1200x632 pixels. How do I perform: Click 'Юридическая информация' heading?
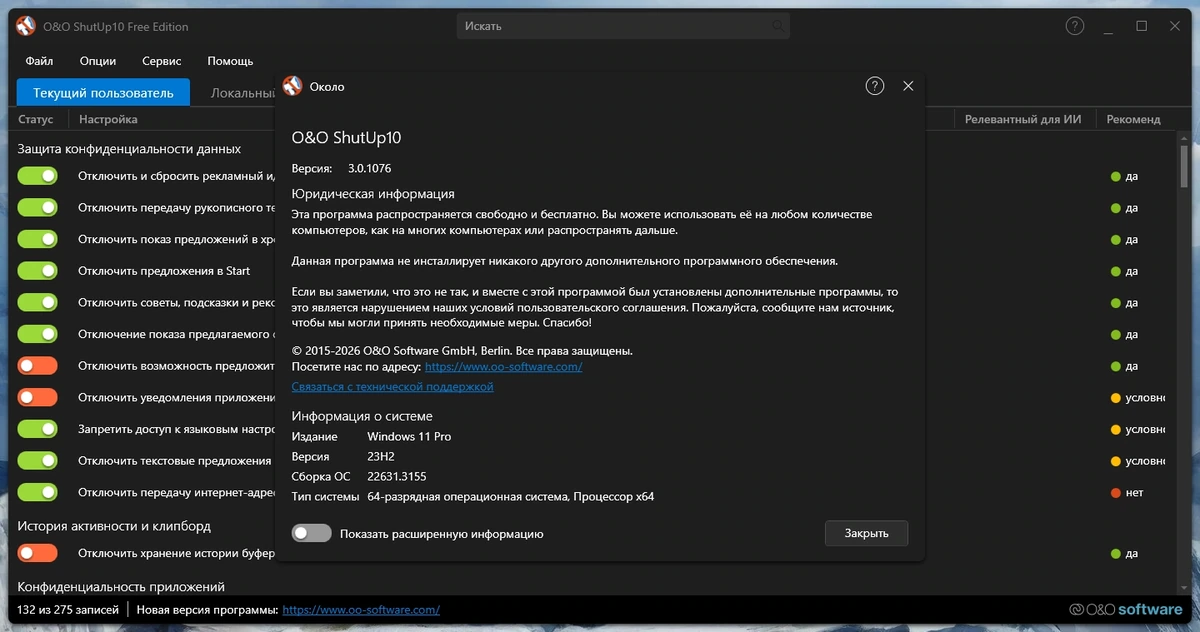[373, 194]
